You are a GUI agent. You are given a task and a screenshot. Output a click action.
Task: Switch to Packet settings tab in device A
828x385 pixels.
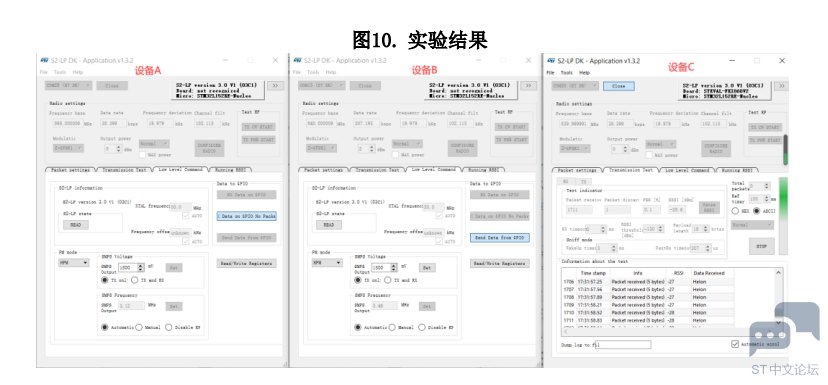pyautogui.click(x=71, y=170)
